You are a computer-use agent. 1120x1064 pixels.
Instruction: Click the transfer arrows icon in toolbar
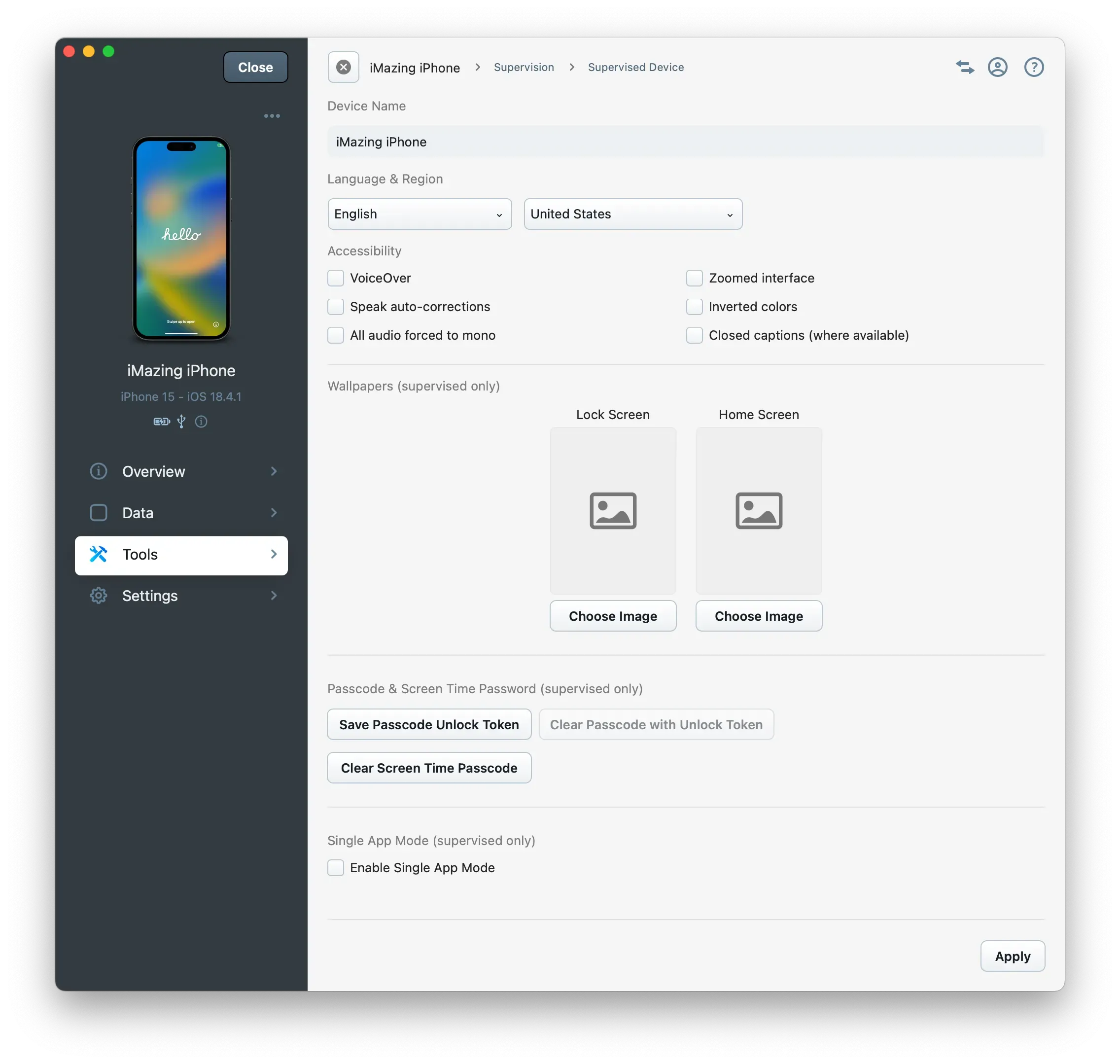coord(964,67)
